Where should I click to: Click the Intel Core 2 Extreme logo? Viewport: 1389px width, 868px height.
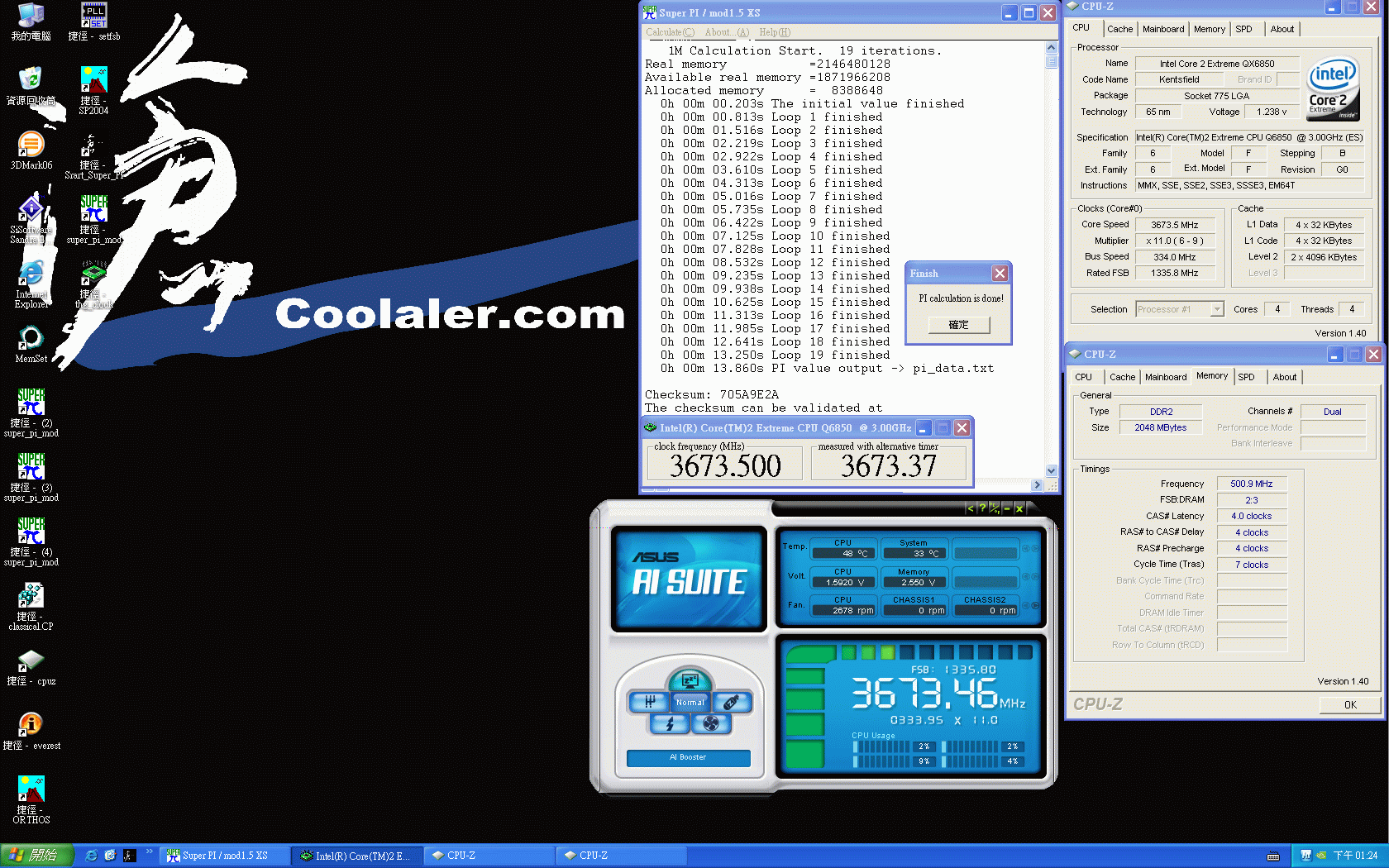(x=1333, y=88)
